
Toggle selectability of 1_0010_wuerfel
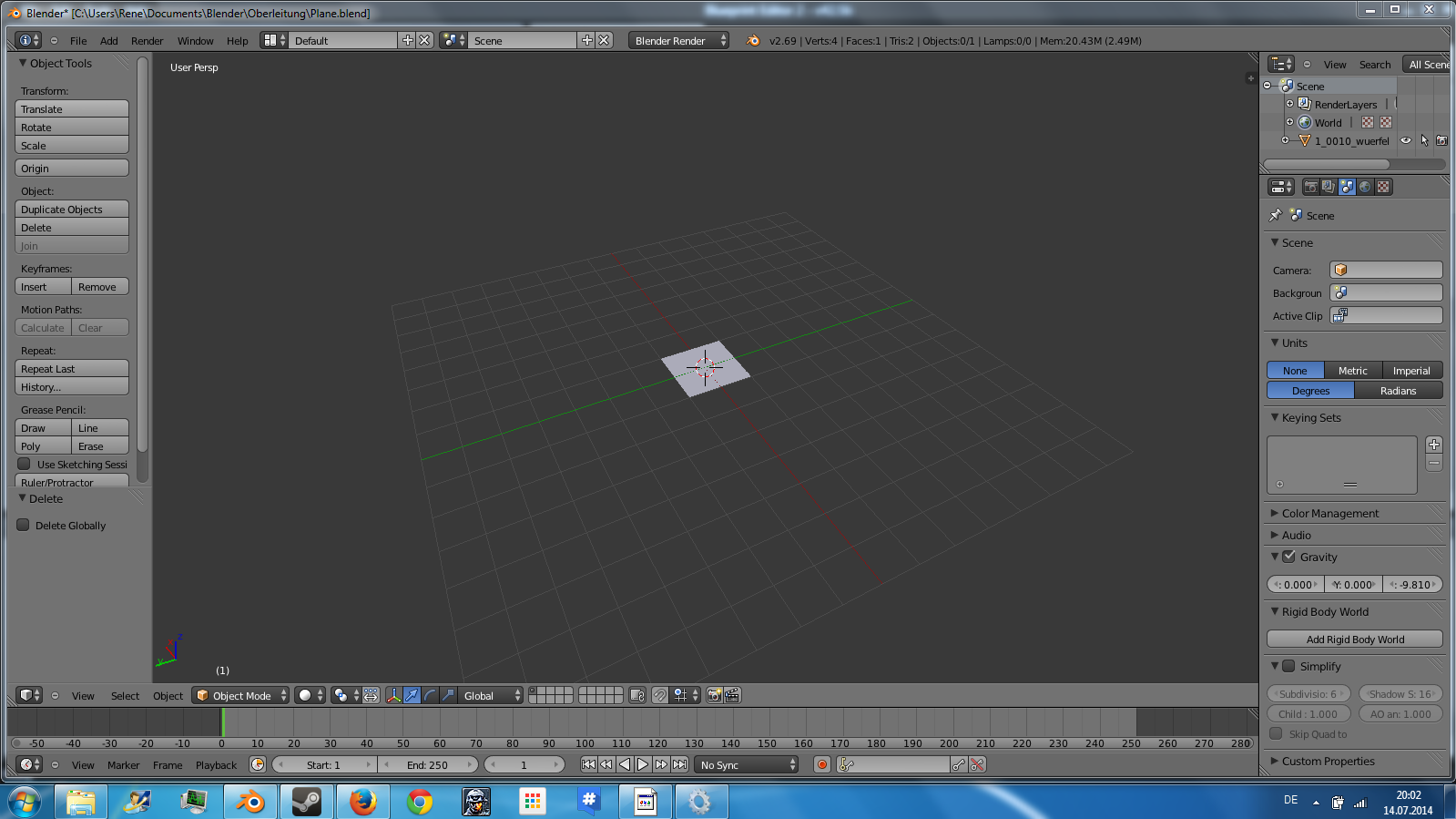(1424, 140)
